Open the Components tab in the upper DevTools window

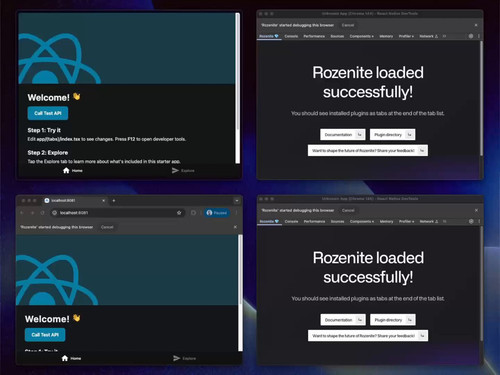coord(362,36)
